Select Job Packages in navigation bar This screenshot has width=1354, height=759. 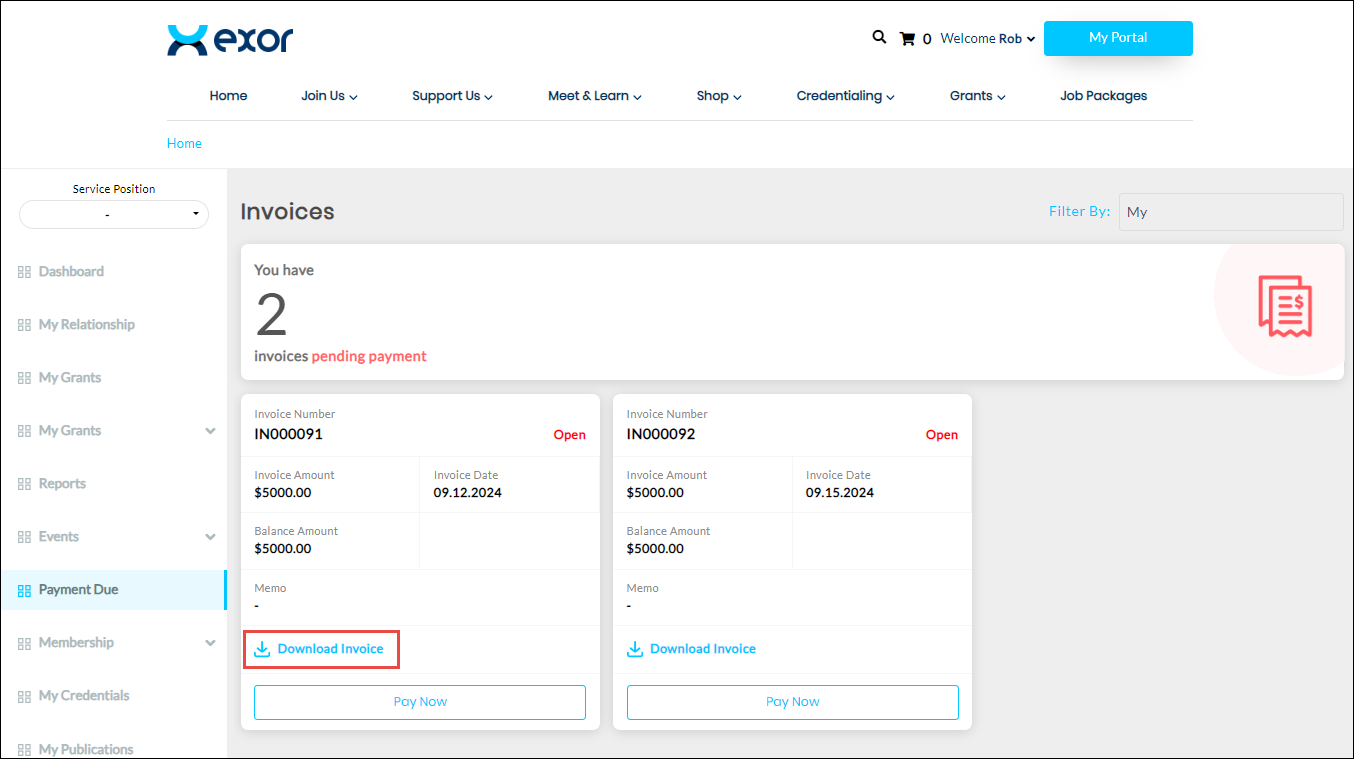pos(1103,96)
